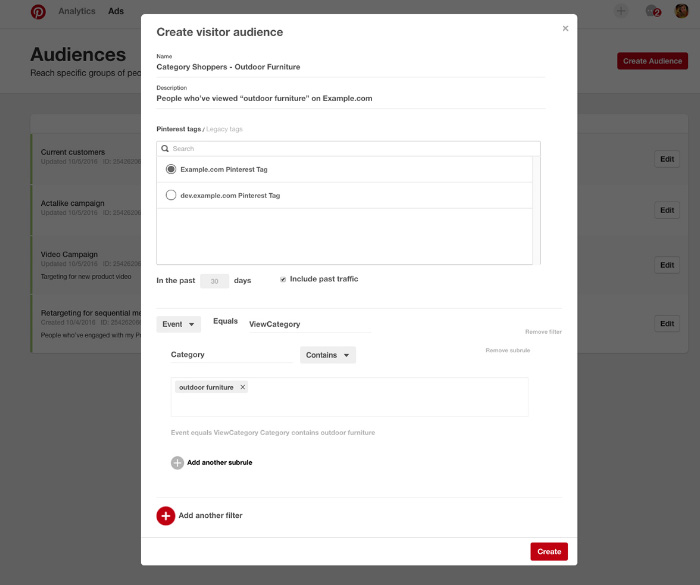700x585 pixels.
Task: Close the Create visitor audience dialog
Action: 565,28
